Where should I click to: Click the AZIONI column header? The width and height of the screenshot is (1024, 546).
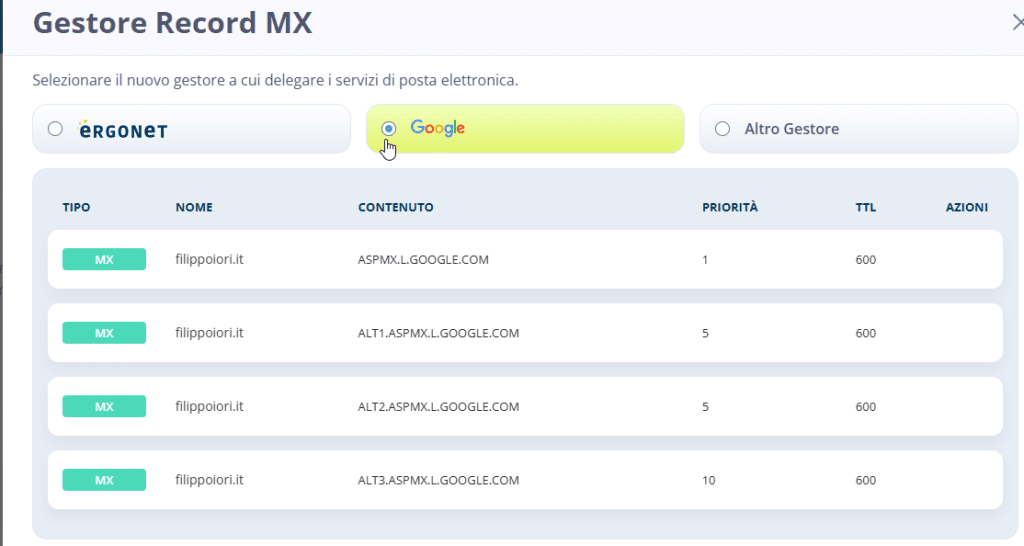967,207
